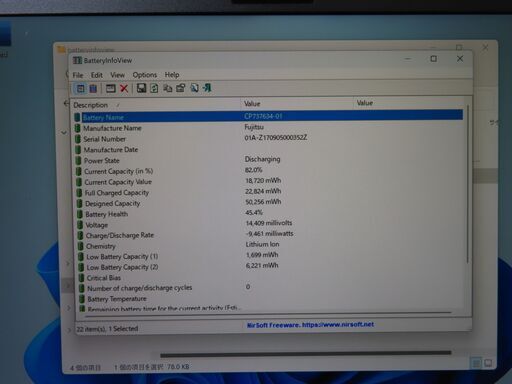Click the BatteryInfoView title bar app icon

coord(77,60)
